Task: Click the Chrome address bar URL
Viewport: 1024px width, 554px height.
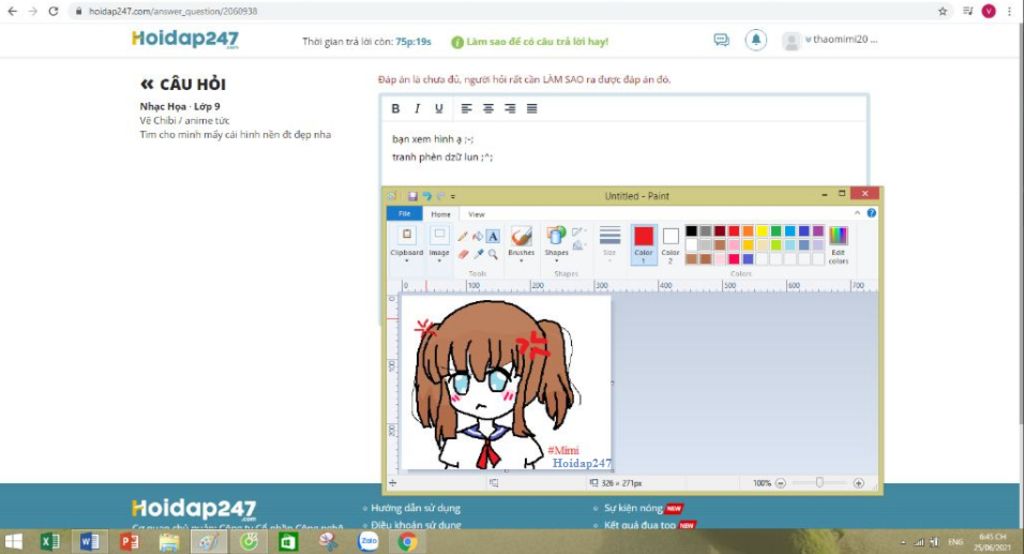Action: tap(173, 11)
